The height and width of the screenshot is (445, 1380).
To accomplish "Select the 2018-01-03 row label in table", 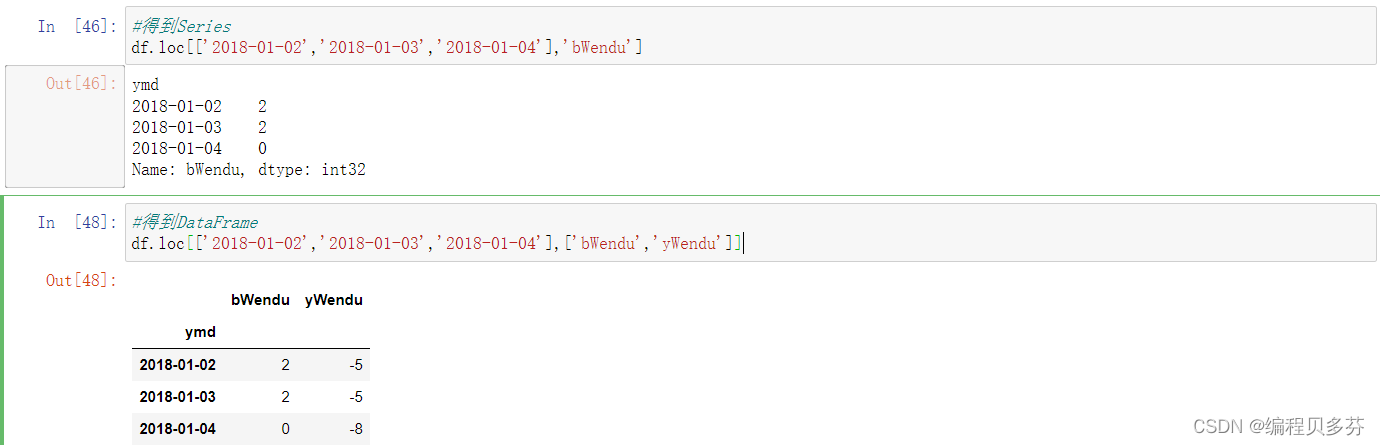I will click(x=178, y=397).
